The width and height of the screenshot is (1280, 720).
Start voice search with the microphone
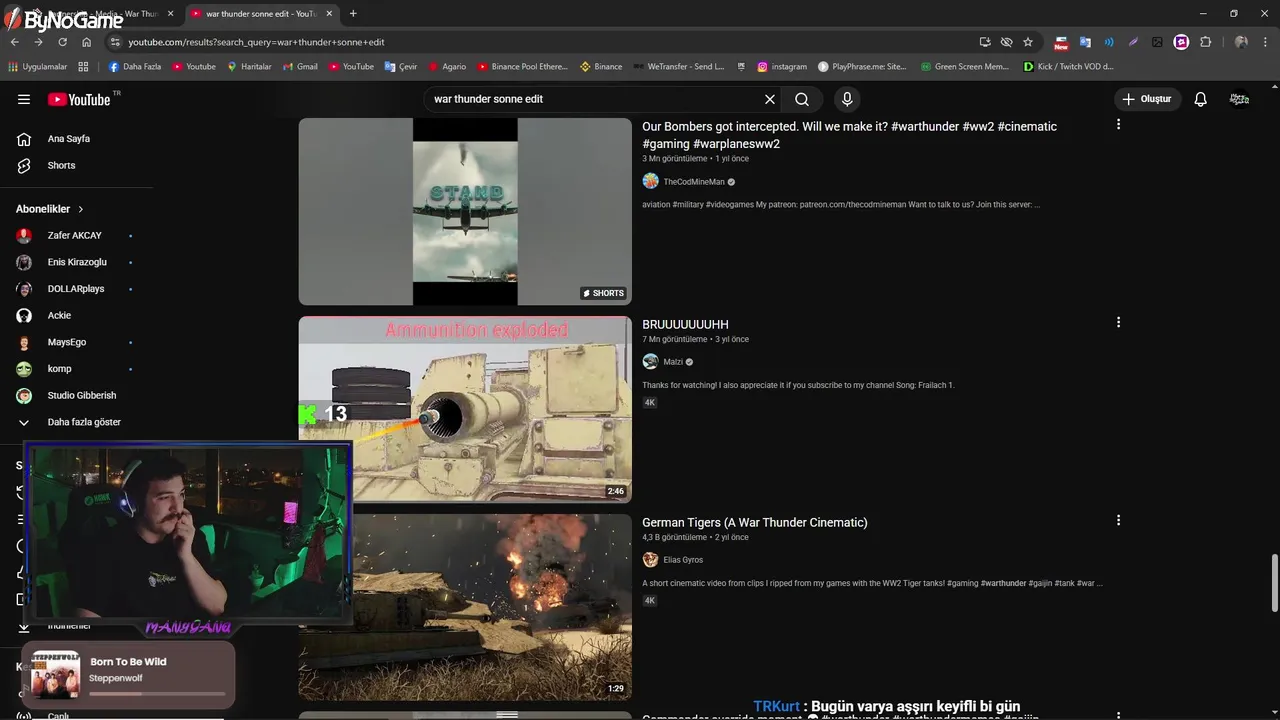tap(847, 99)
